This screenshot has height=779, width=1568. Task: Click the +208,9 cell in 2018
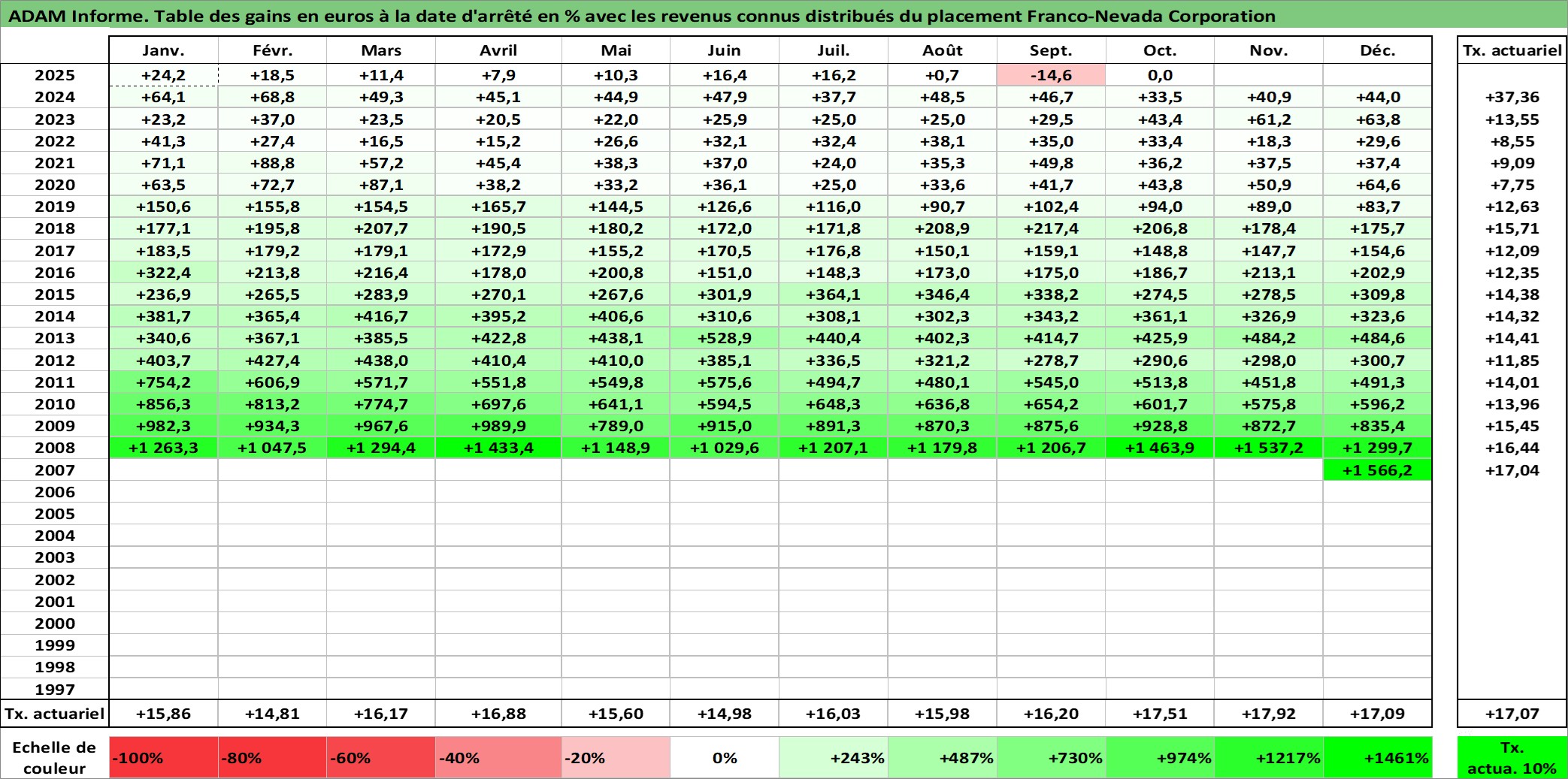point(942,228)
